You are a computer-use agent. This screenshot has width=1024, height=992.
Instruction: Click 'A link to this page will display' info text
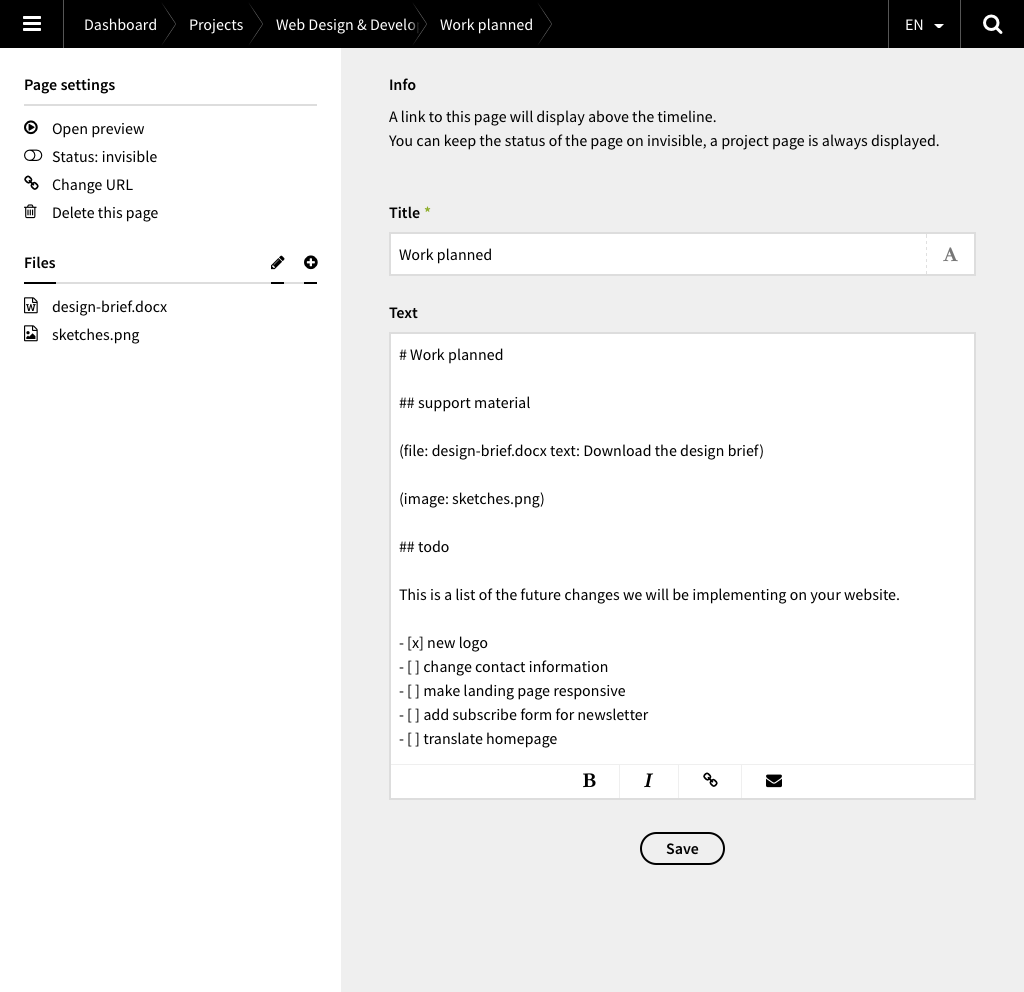click(x=552, y=117)
